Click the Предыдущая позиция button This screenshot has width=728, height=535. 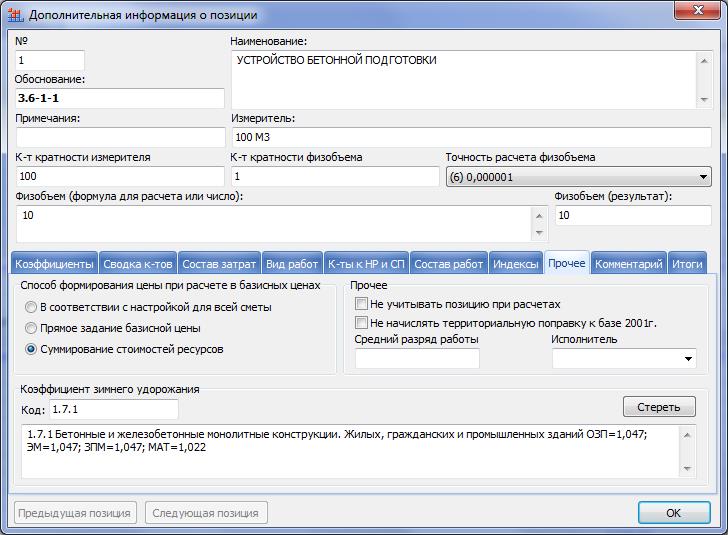coord(75,513)
